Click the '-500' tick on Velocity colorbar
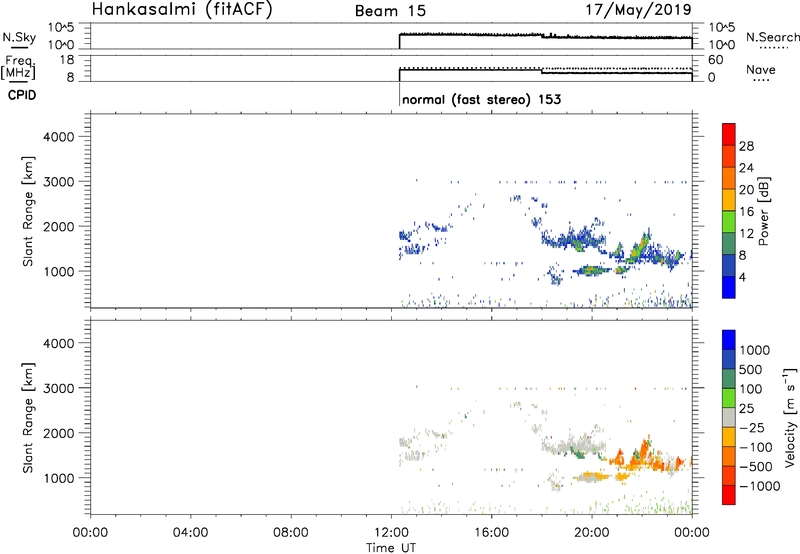This screenshot has width=800, height=554. (756, 466)
